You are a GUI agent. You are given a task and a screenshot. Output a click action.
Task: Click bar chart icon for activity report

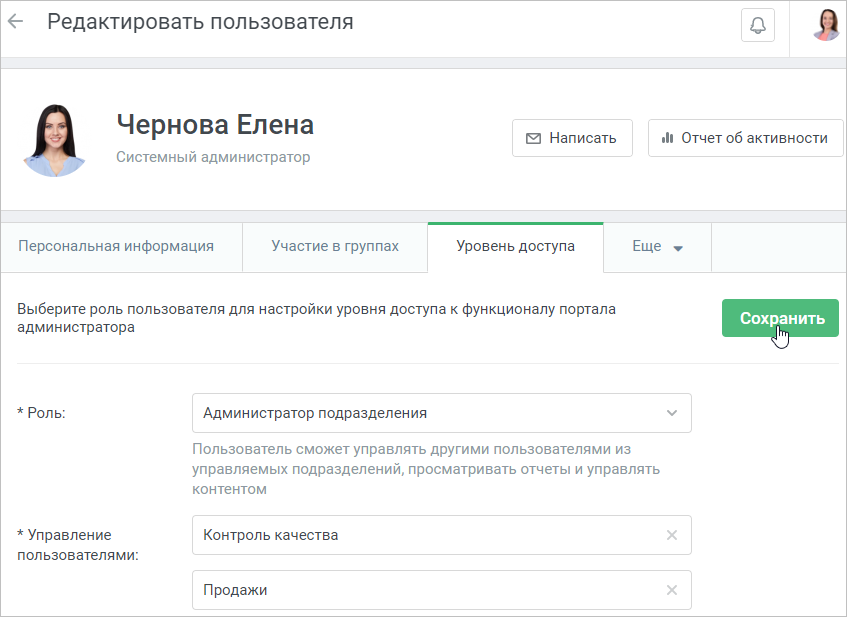668,138
